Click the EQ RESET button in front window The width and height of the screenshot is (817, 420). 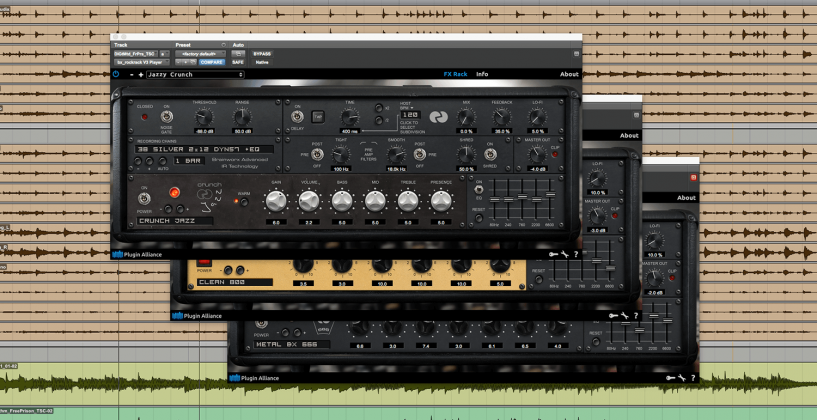(x=479, y=218)
